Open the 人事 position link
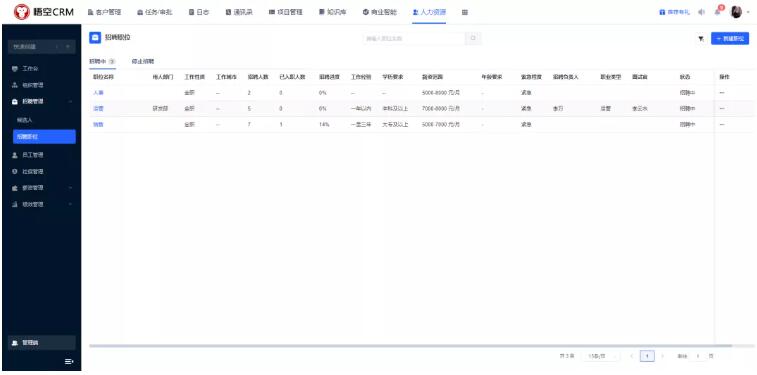757x375 pixels. 98,92
